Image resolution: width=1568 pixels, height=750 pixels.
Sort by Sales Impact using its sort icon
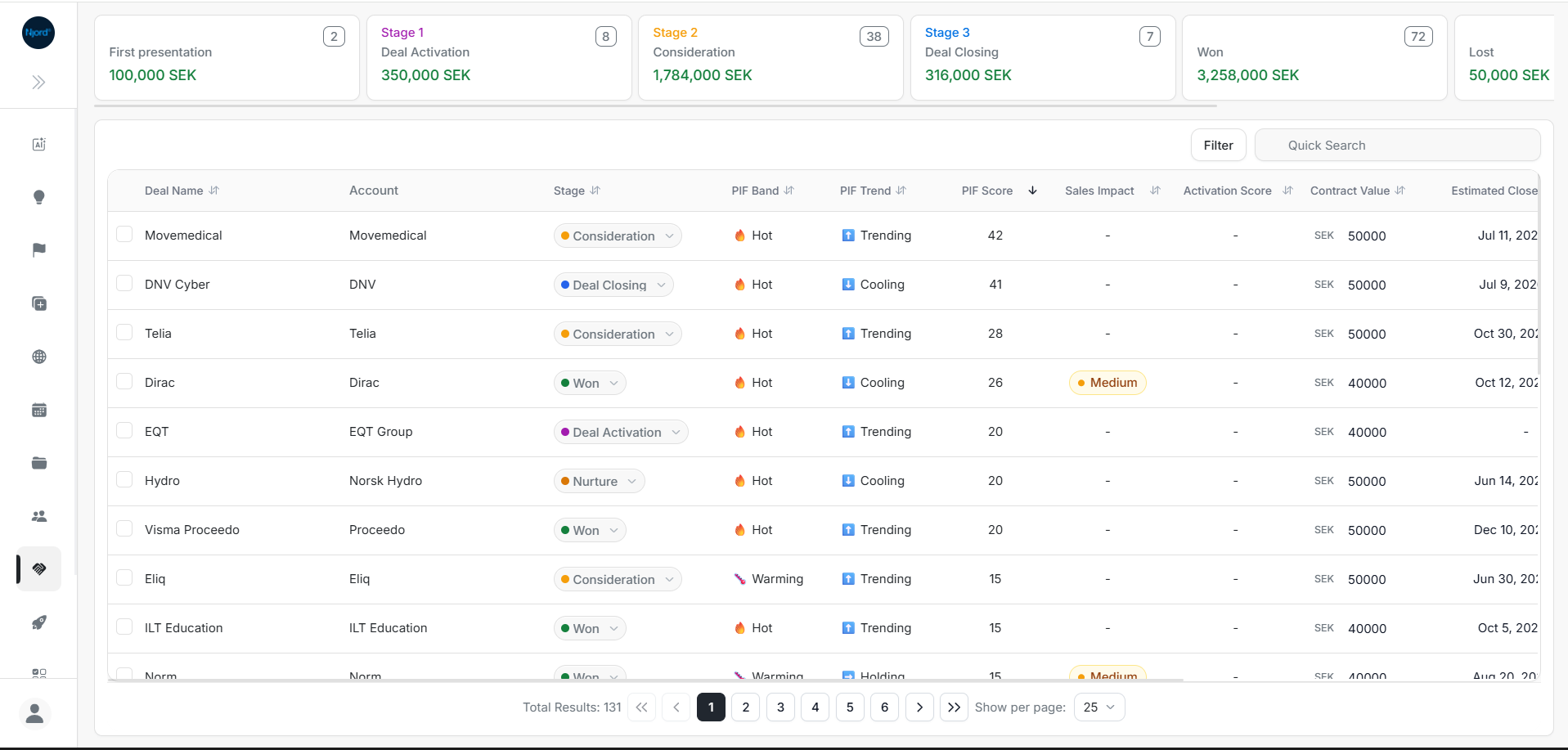coord(1156,191)
